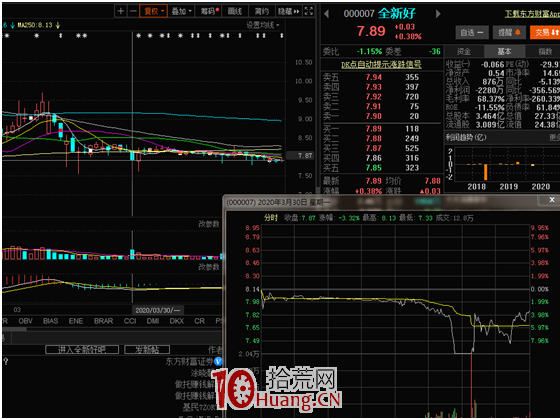
Task: Click 净利润 -2280万 value
Action: 490,90
